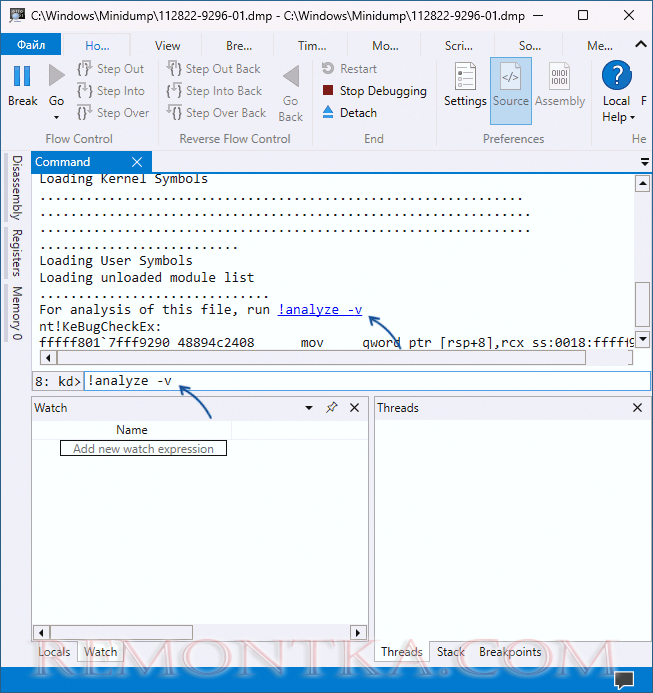653x693 pixels.
Task: Open the Source ribbon tab
Action: click(x=530, y=46)
